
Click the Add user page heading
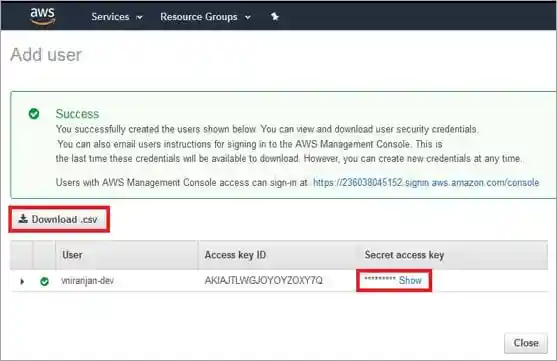pos(46,55)
